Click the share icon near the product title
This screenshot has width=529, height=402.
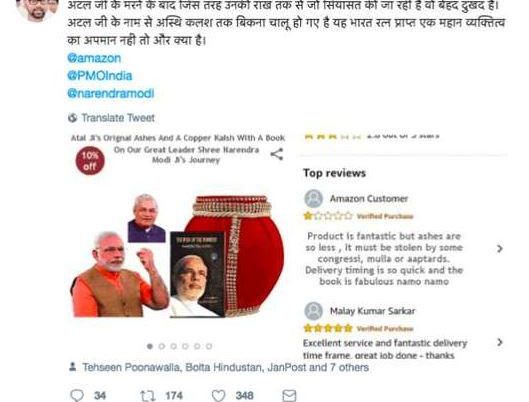[277, 154]
